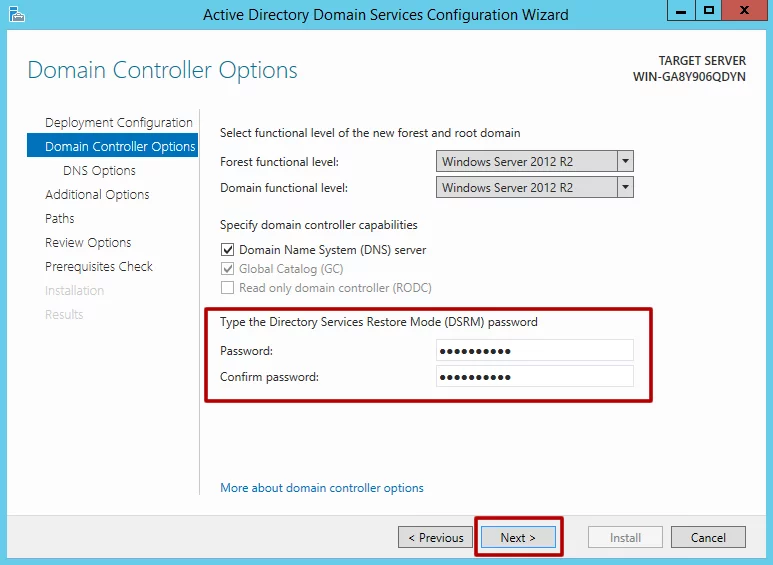773x565 pixels.
Task: Click Read only domain controller (RODC) checkbox
Action: point(227,288)
